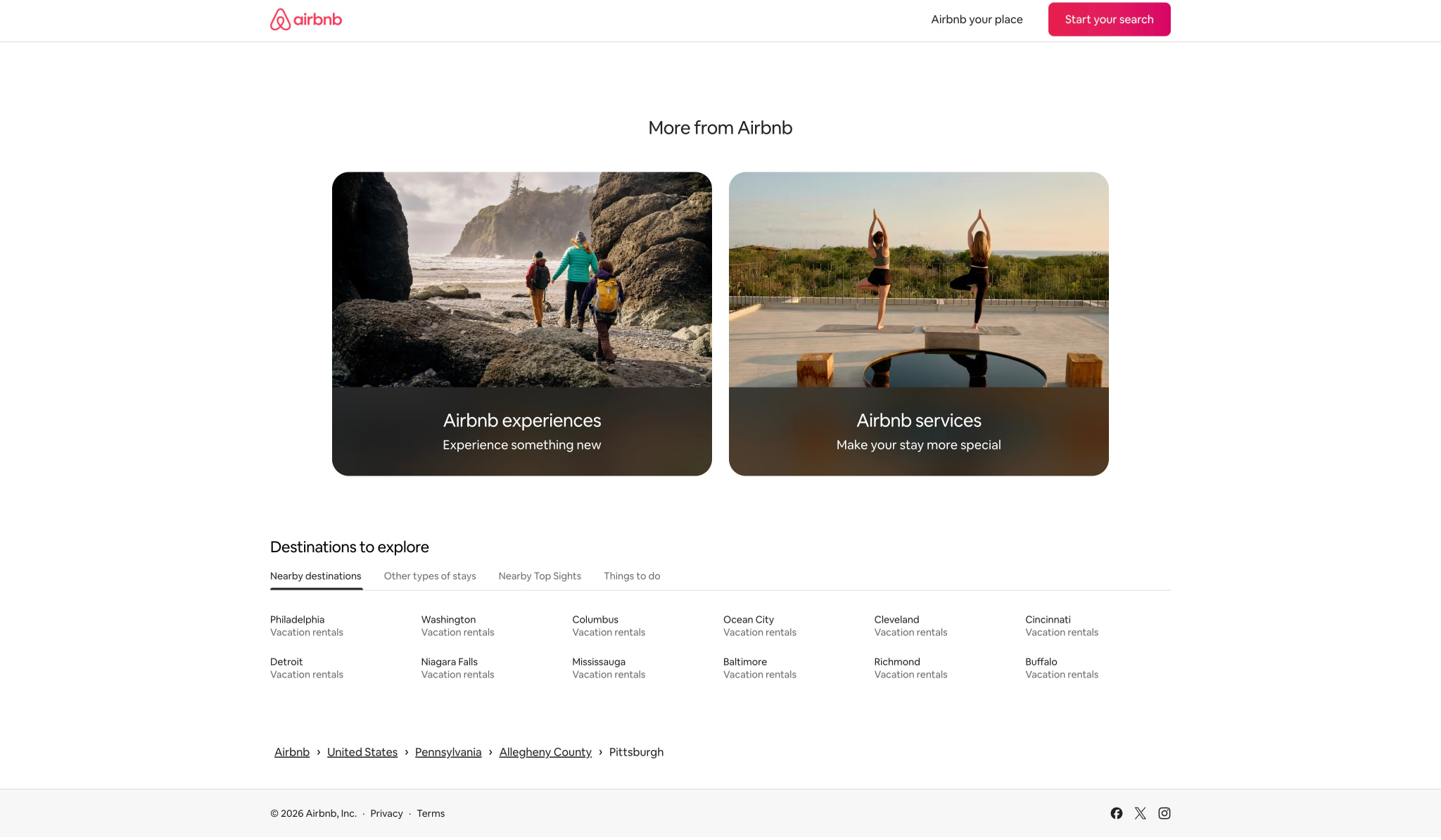Open Columbus vacation rentals
Image resolution: width=1441 pixels, height=840 pixels.
pos(609,626)
